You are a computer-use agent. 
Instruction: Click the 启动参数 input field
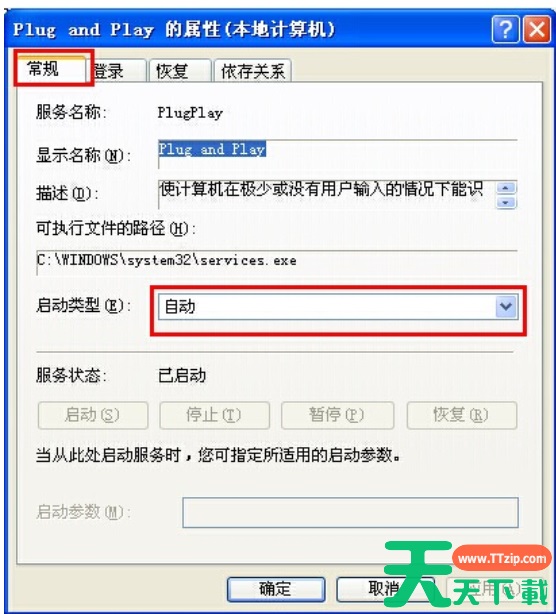point(350,513)
